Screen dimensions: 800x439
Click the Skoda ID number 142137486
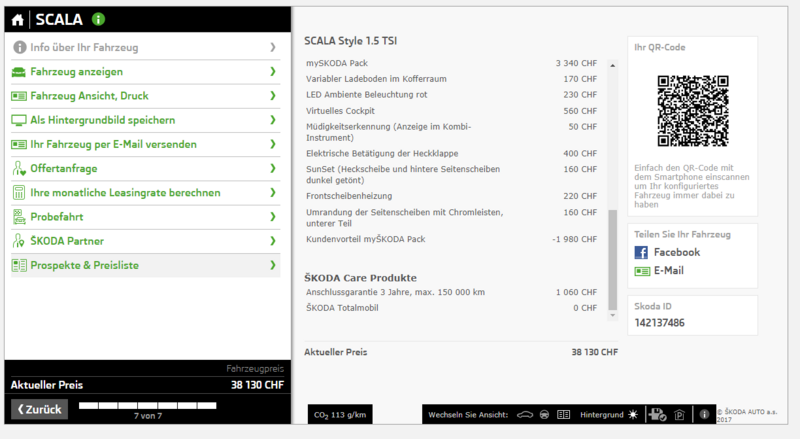coord(660,323)
